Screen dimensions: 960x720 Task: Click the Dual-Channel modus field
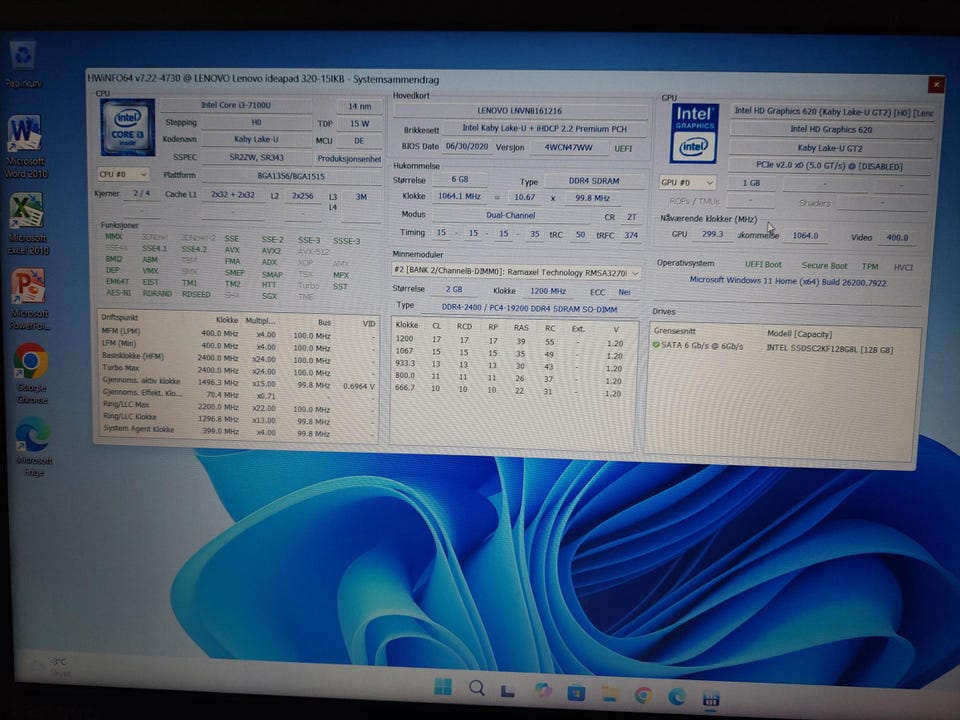[x=511, y=216]
